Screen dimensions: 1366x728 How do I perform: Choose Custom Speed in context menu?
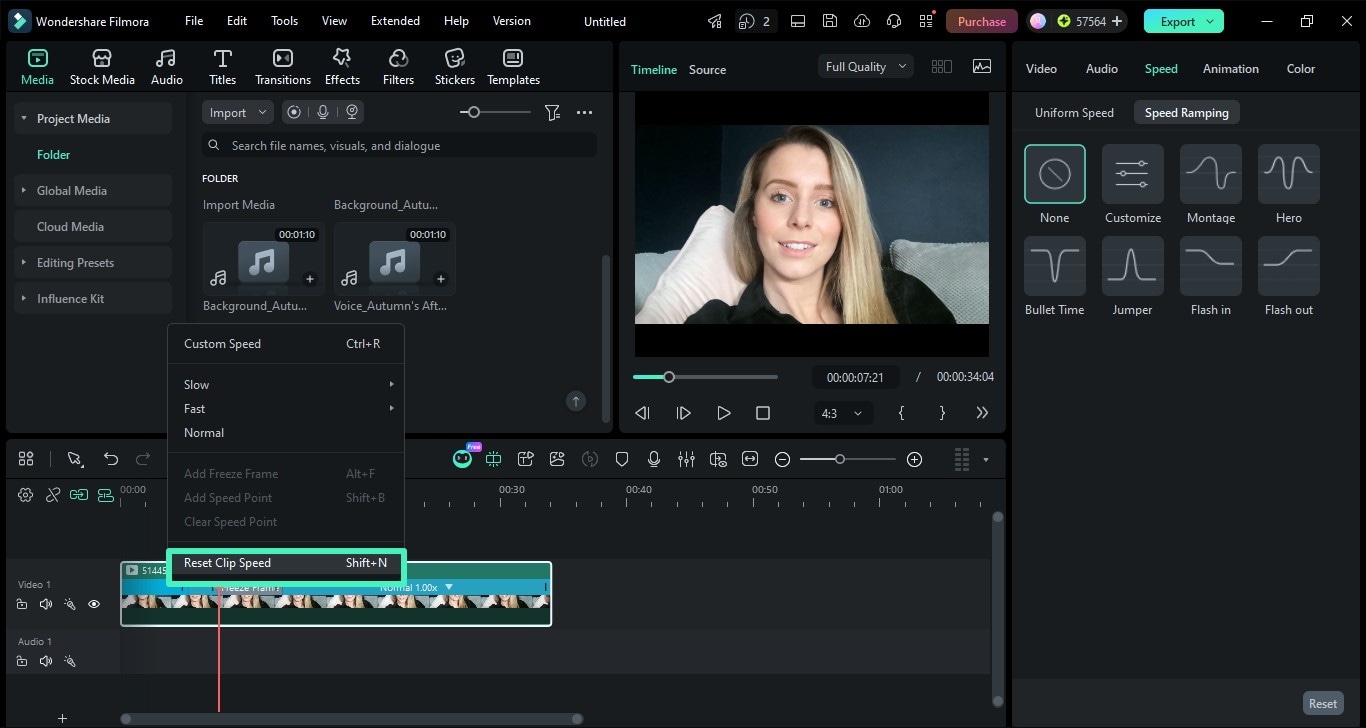tap(286, 344)
